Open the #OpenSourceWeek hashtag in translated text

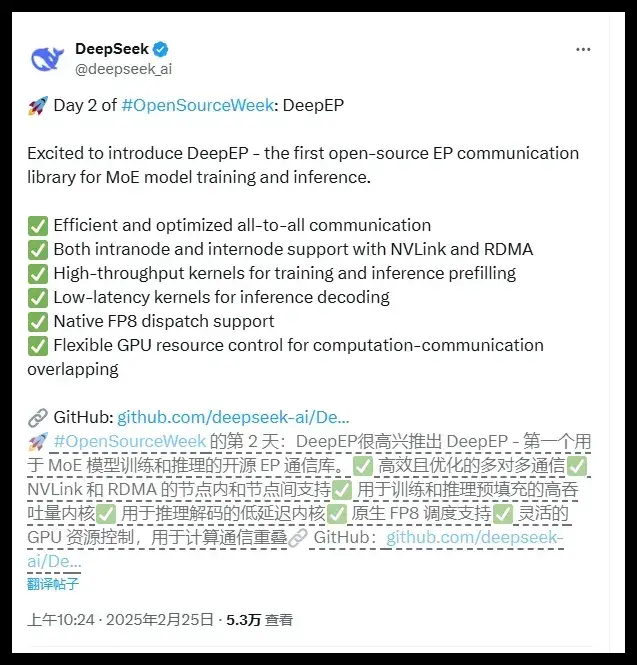(x=130, y=441)
